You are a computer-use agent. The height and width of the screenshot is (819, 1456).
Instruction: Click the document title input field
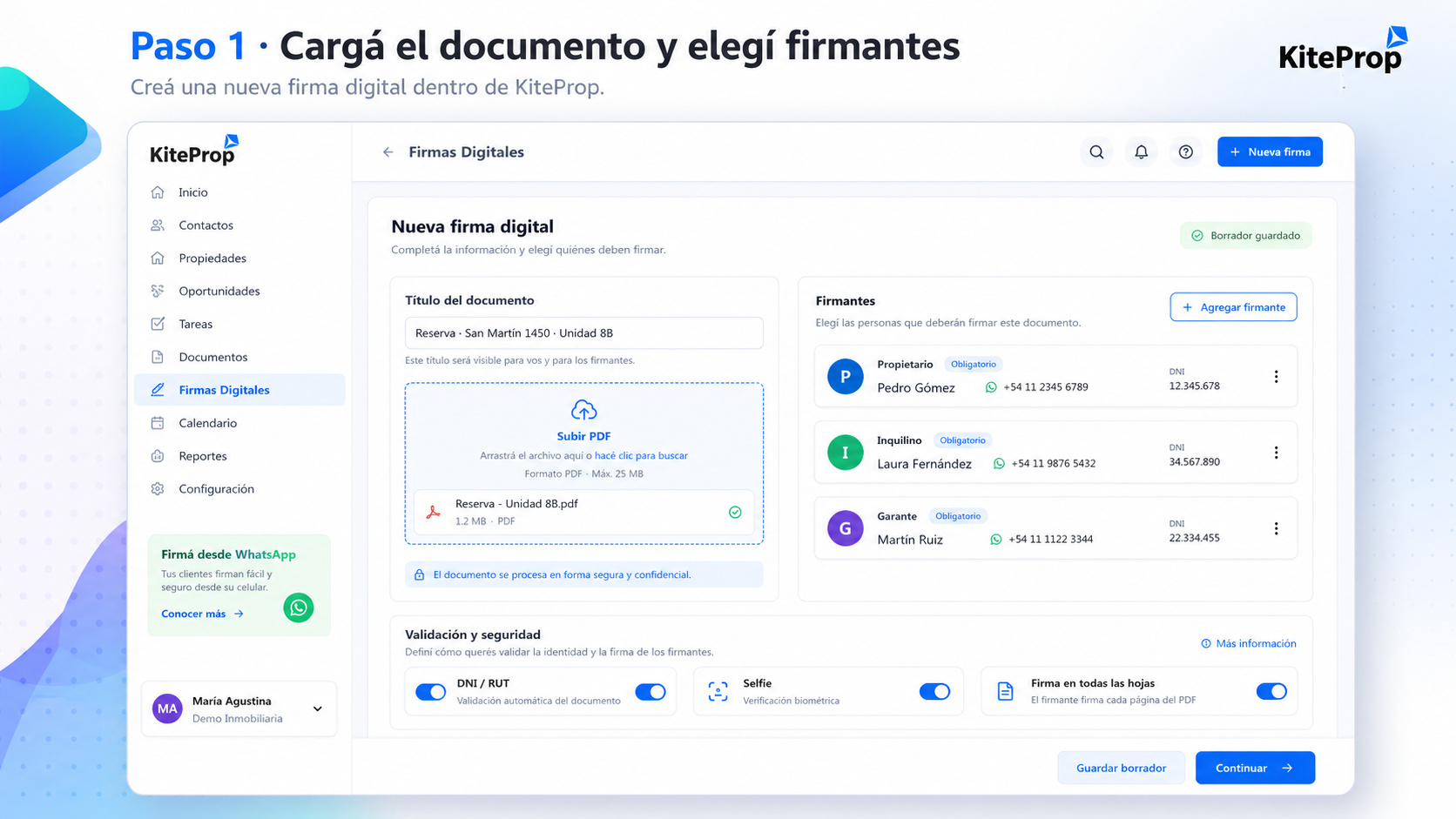click(583, 333)
